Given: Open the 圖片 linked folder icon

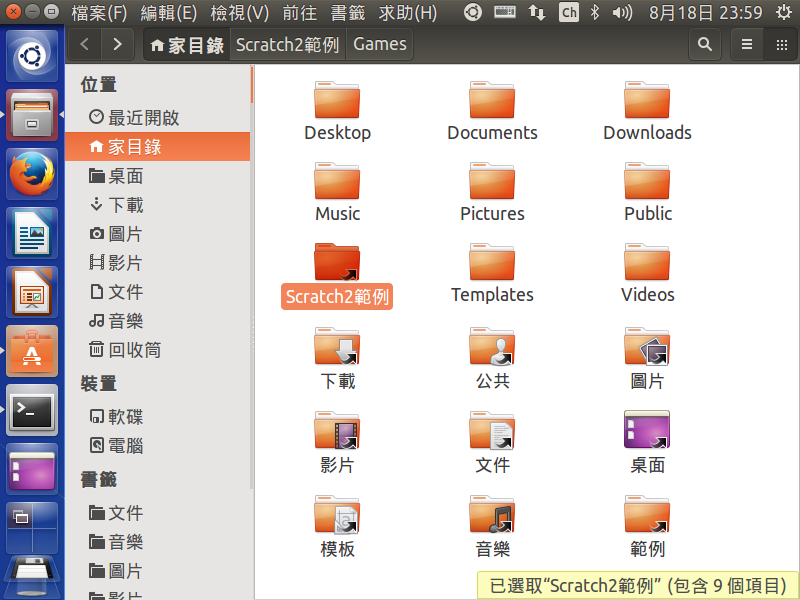Looking at the screenshot, I should point(647,346).
